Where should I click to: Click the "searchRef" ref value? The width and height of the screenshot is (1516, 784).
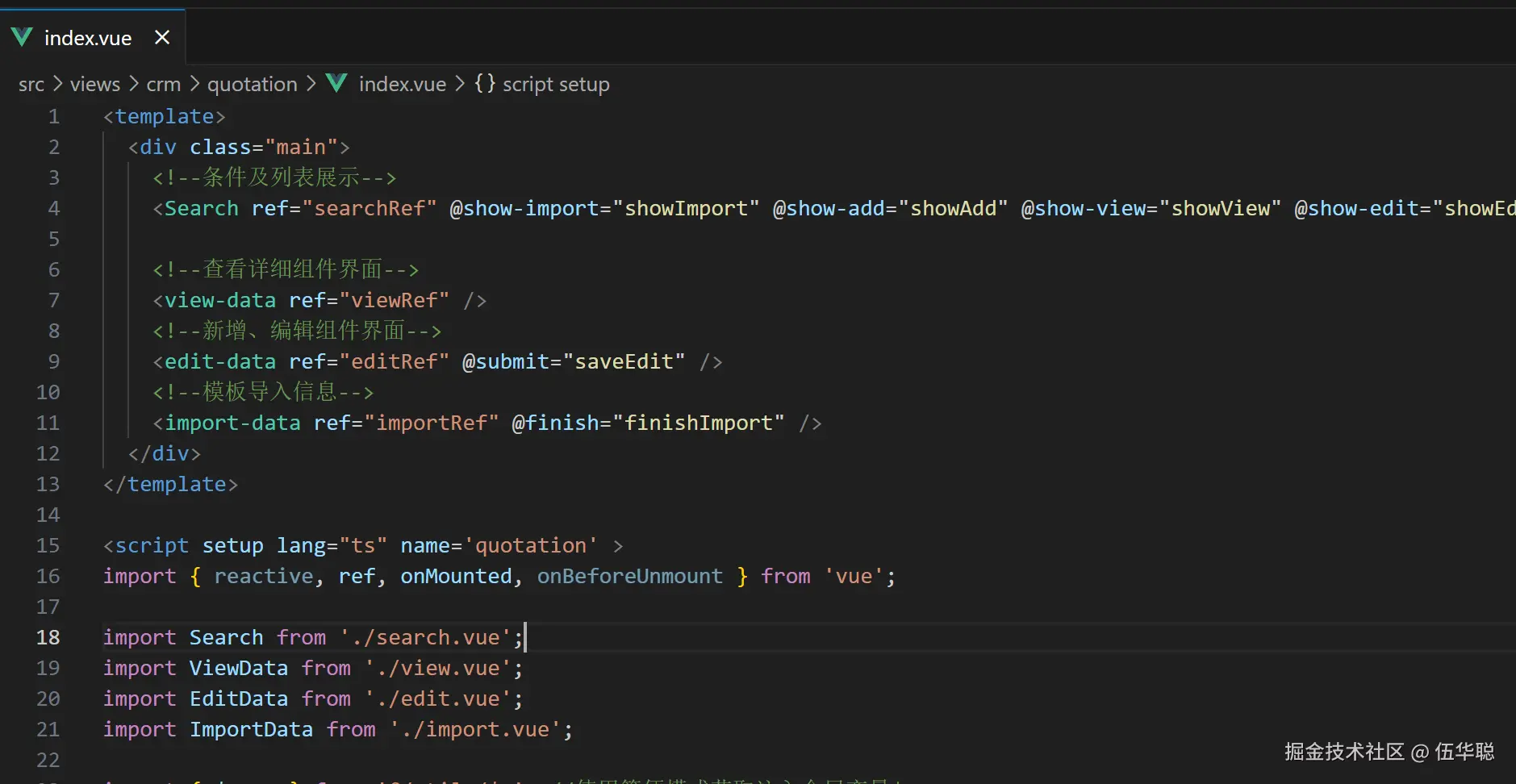point(370,209)
